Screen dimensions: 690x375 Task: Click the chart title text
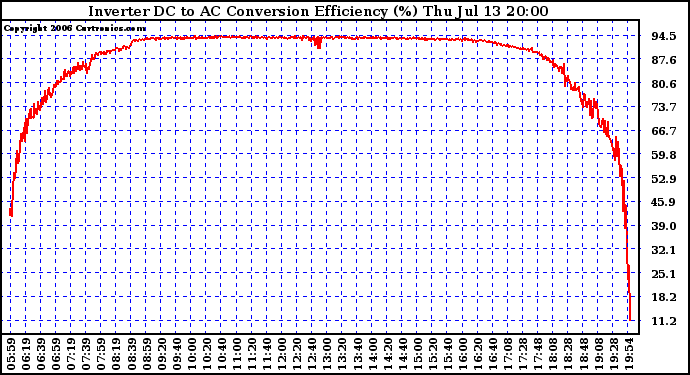(318, 11)
